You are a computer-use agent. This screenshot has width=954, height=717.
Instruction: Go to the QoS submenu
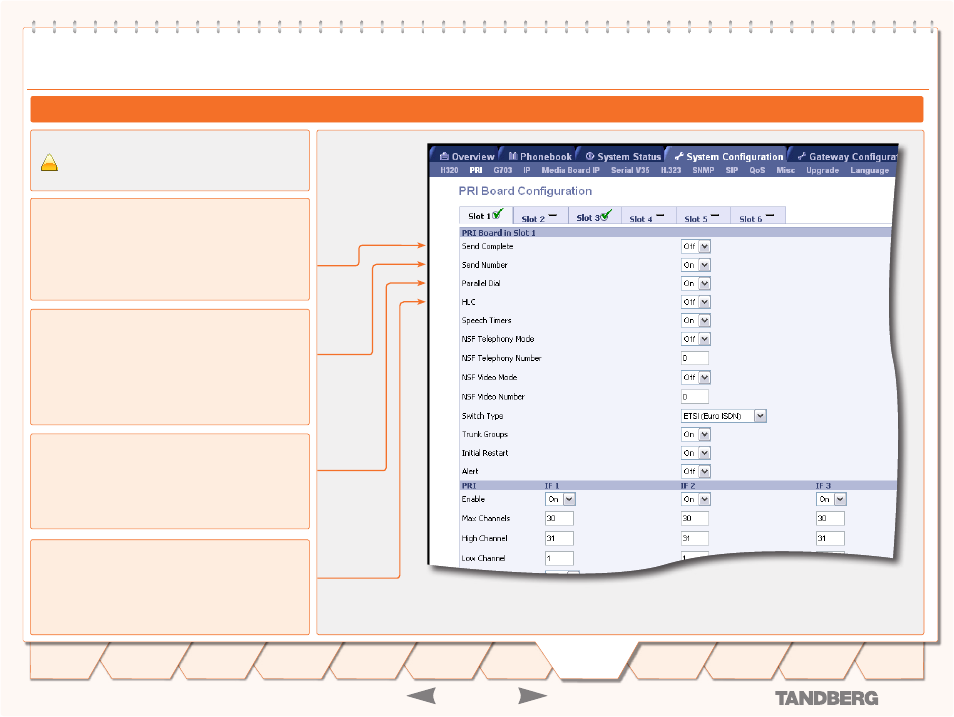point(757,170)
